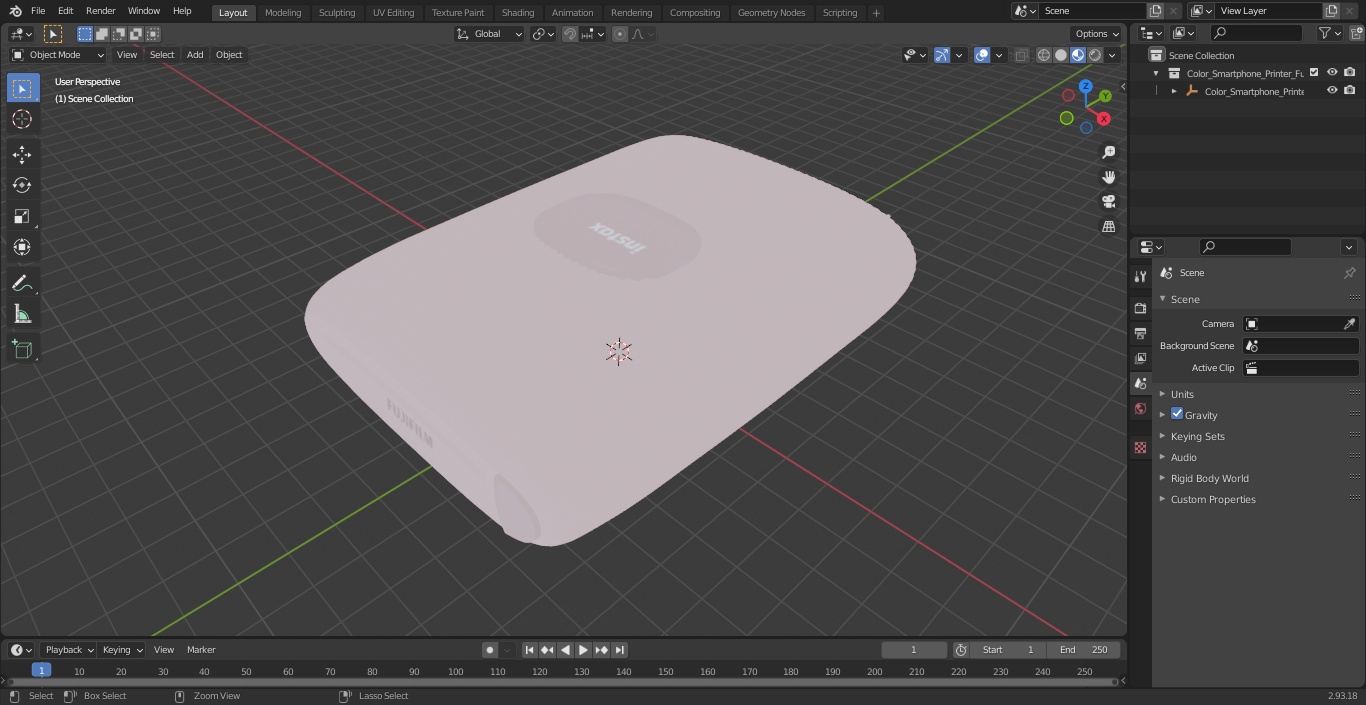Switch to the Modeling workspace tab

[x=283, y=12]
